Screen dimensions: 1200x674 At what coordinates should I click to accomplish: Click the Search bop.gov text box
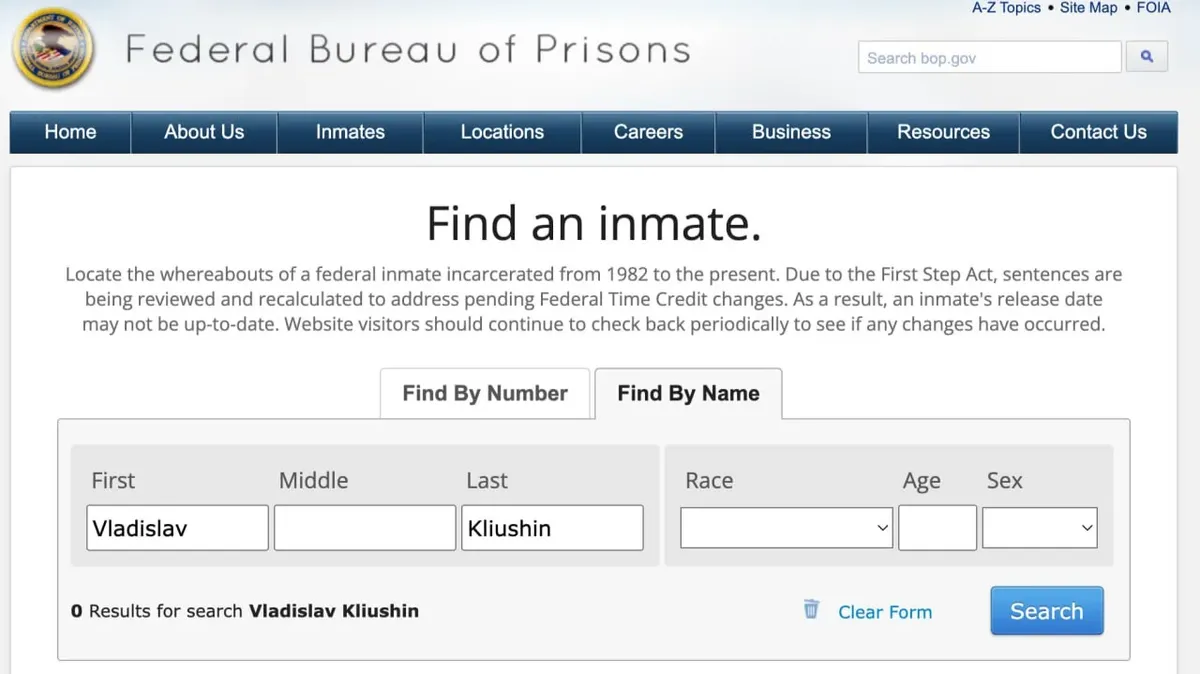[x=989, y=57]
